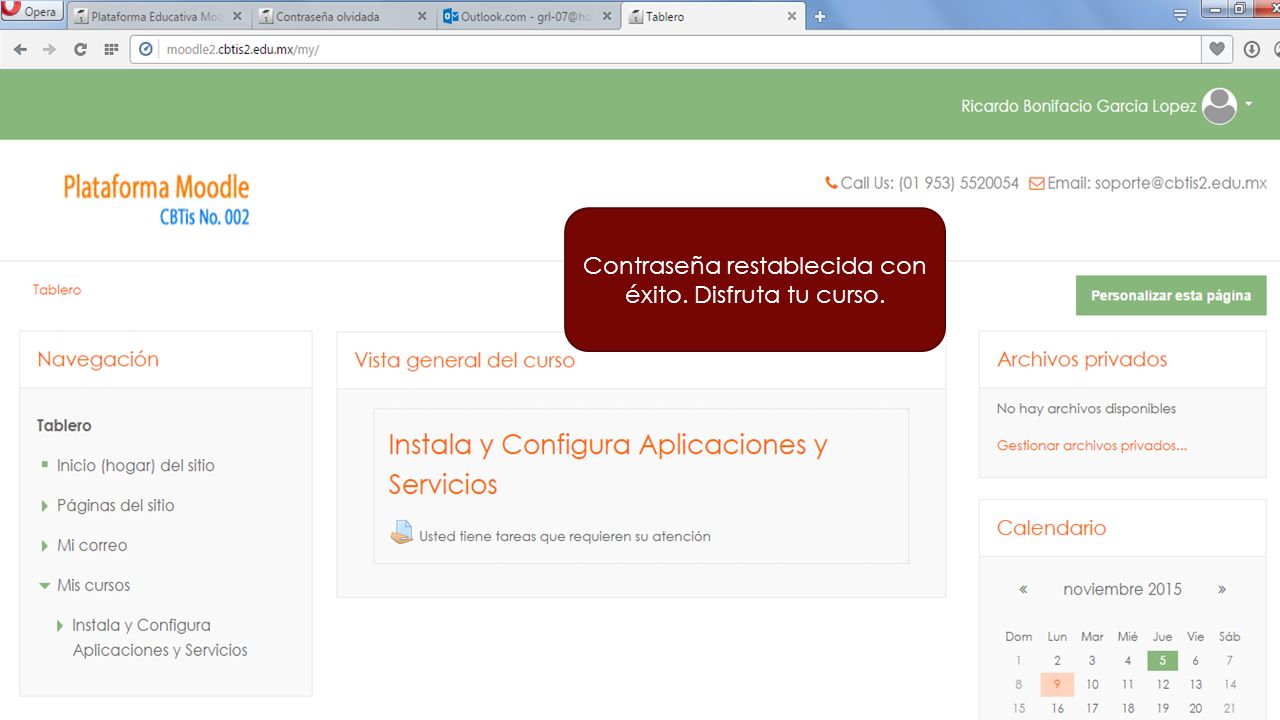Open a new tab with plus button

point(820,16)
